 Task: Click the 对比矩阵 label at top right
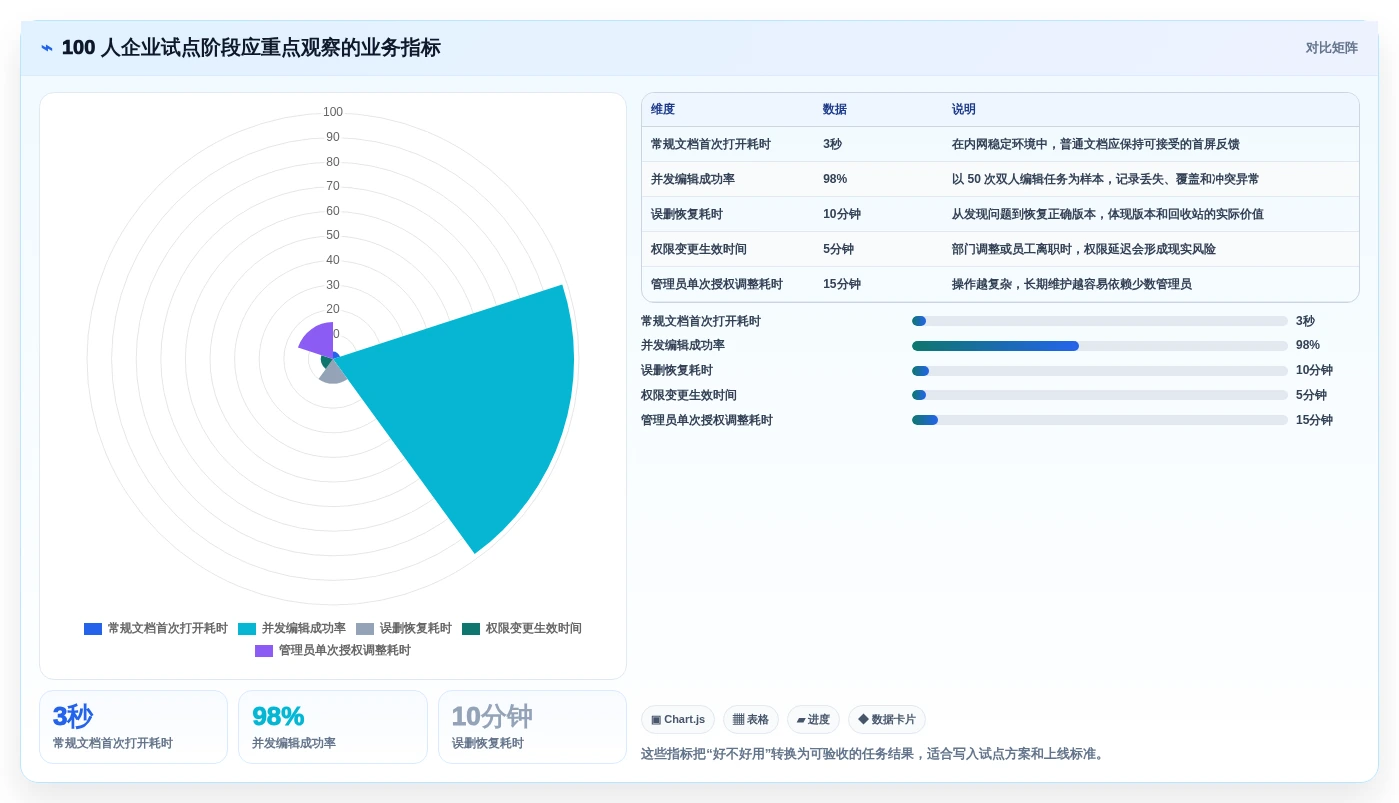(x=1331, y=48)
